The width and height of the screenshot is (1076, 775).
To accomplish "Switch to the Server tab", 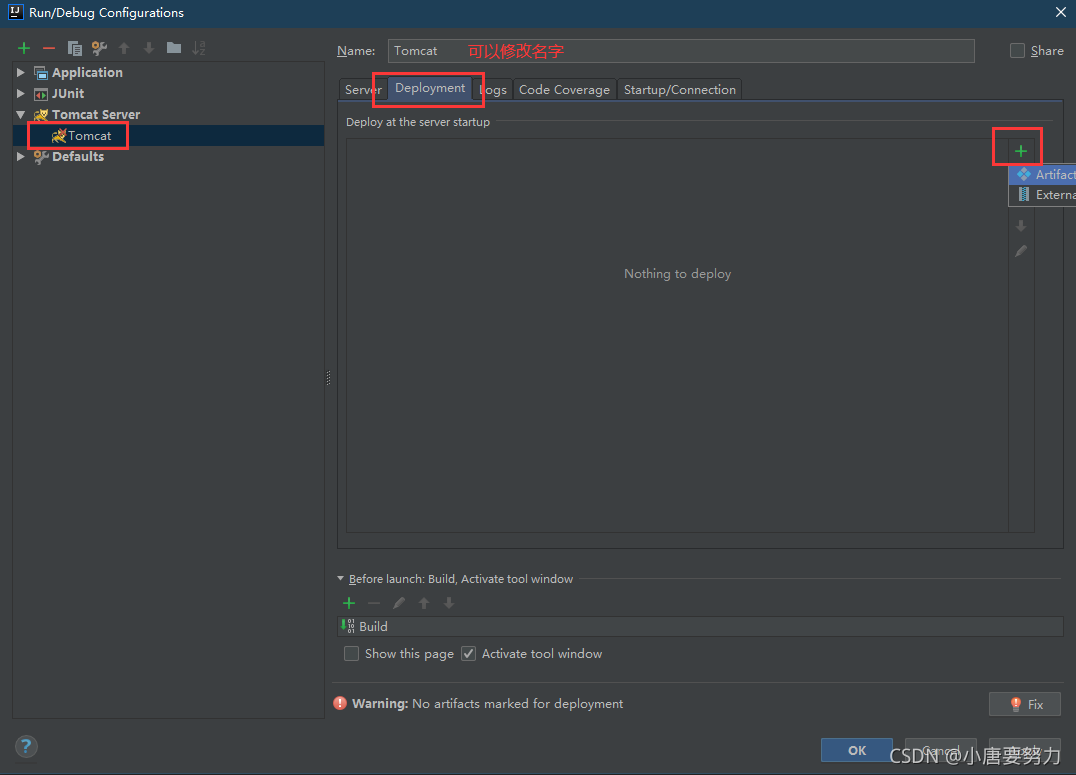I will (363, 90).
